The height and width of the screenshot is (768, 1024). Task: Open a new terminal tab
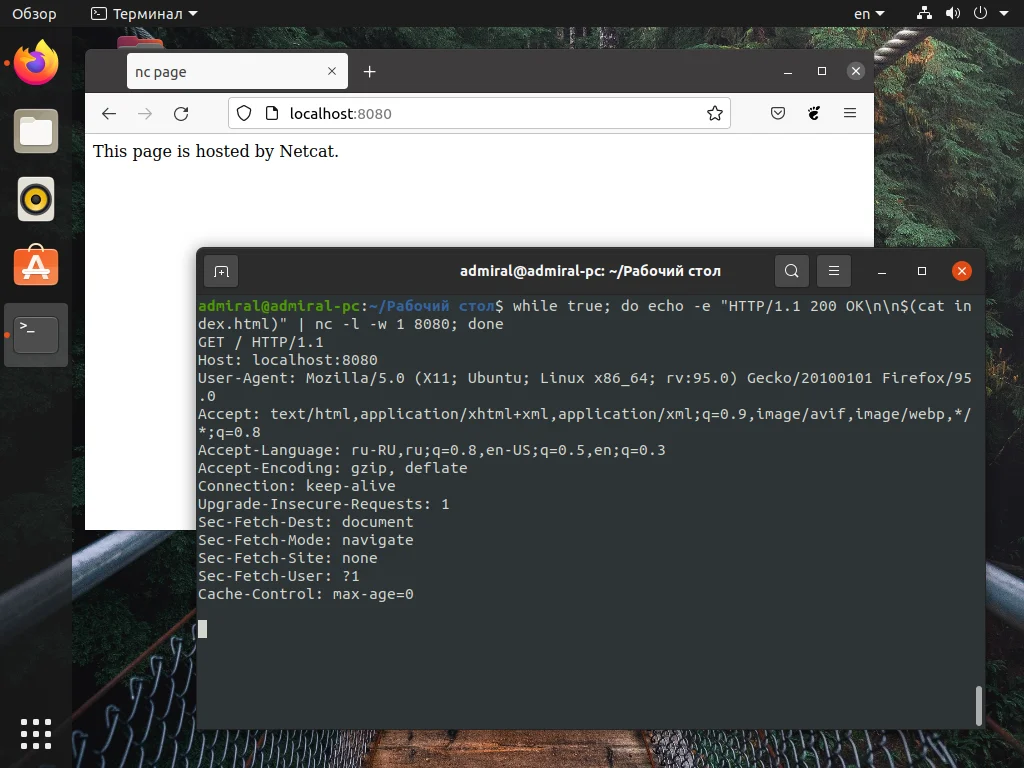point(221,271)
